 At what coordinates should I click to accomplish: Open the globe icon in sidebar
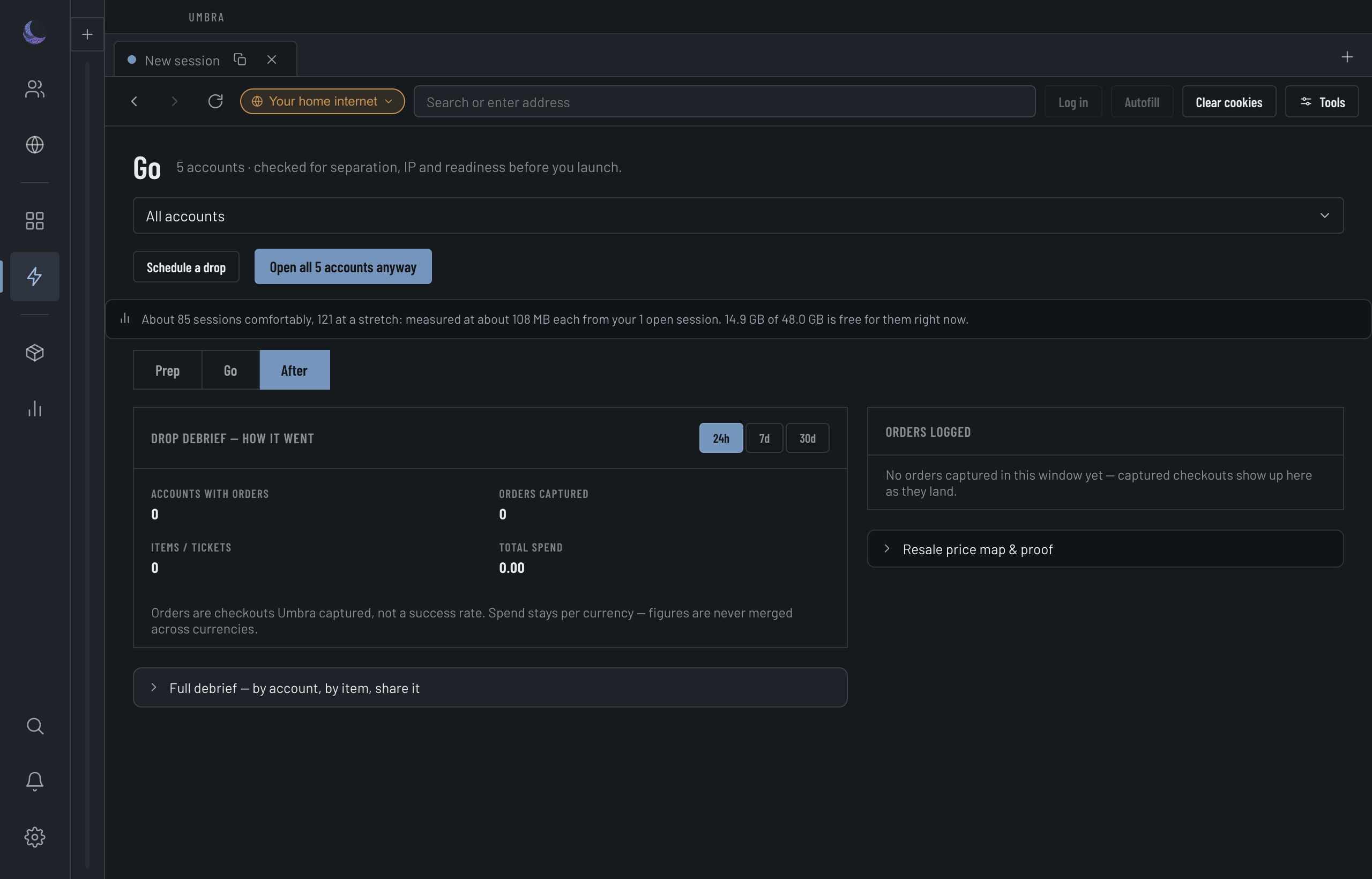(35, 144)
